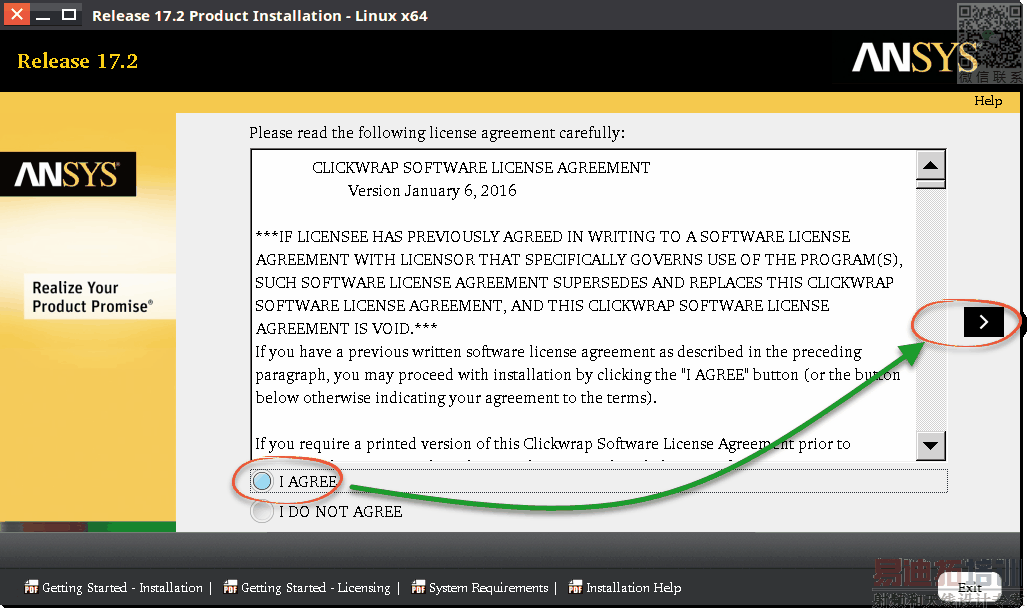Open System Requirements document
The image size is (1027, 610).
(489, 588)
